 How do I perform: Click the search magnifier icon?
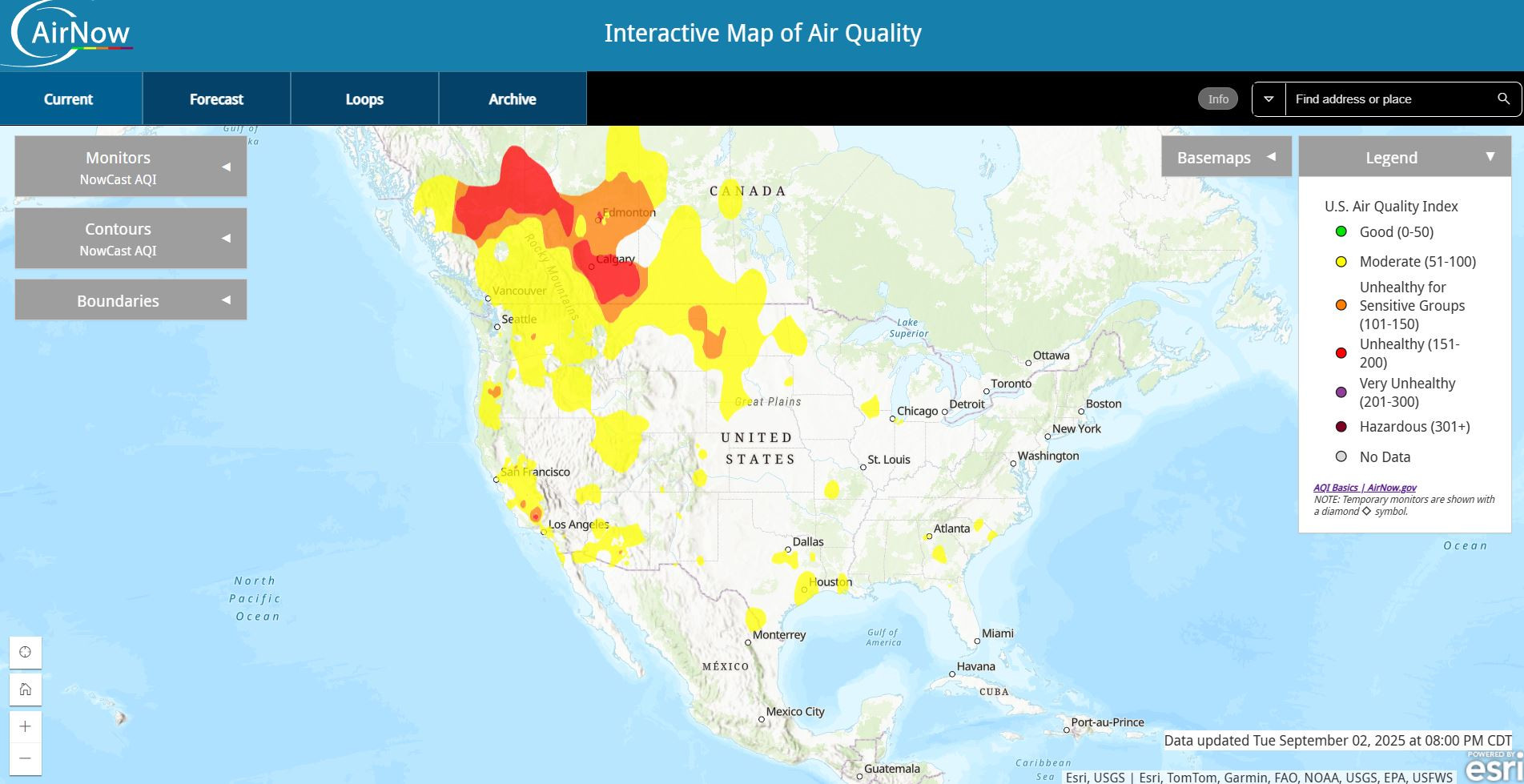tap(1503, 99)
